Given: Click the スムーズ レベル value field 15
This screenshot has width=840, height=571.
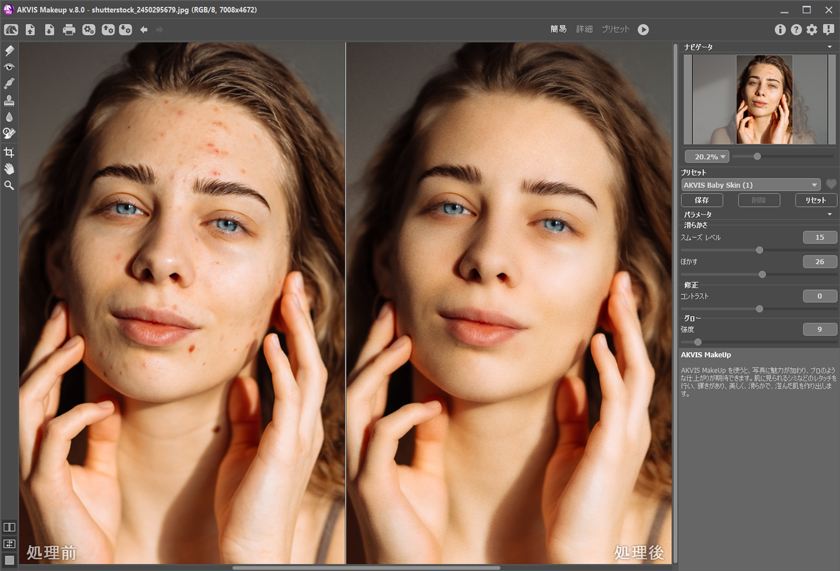Looking at the screenshot, I should click(x=820, y=237).
